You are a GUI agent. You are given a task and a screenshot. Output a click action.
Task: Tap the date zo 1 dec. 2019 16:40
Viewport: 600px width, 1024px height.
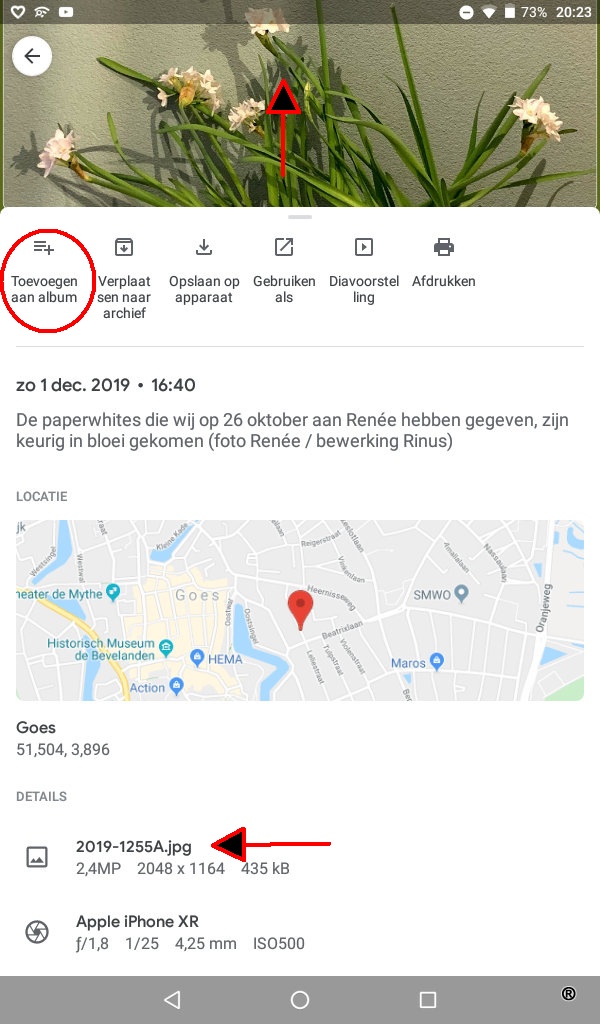106,385
